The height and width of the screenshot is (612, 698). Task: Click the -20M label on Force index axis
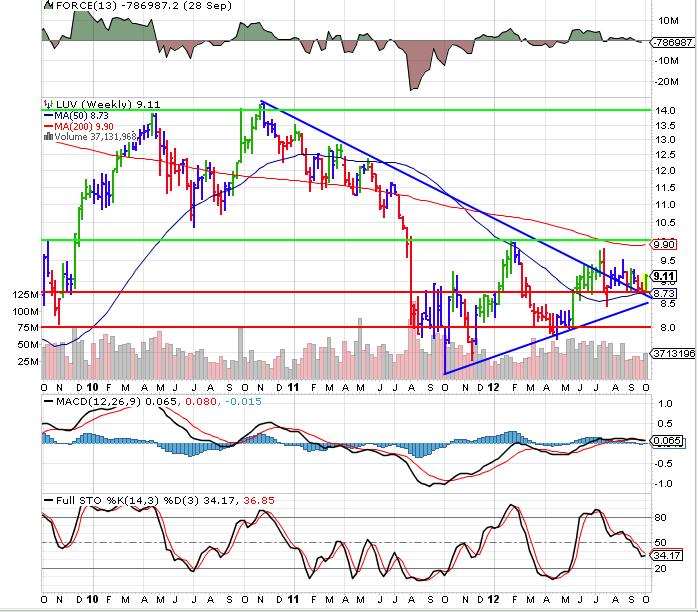point(666,81)
